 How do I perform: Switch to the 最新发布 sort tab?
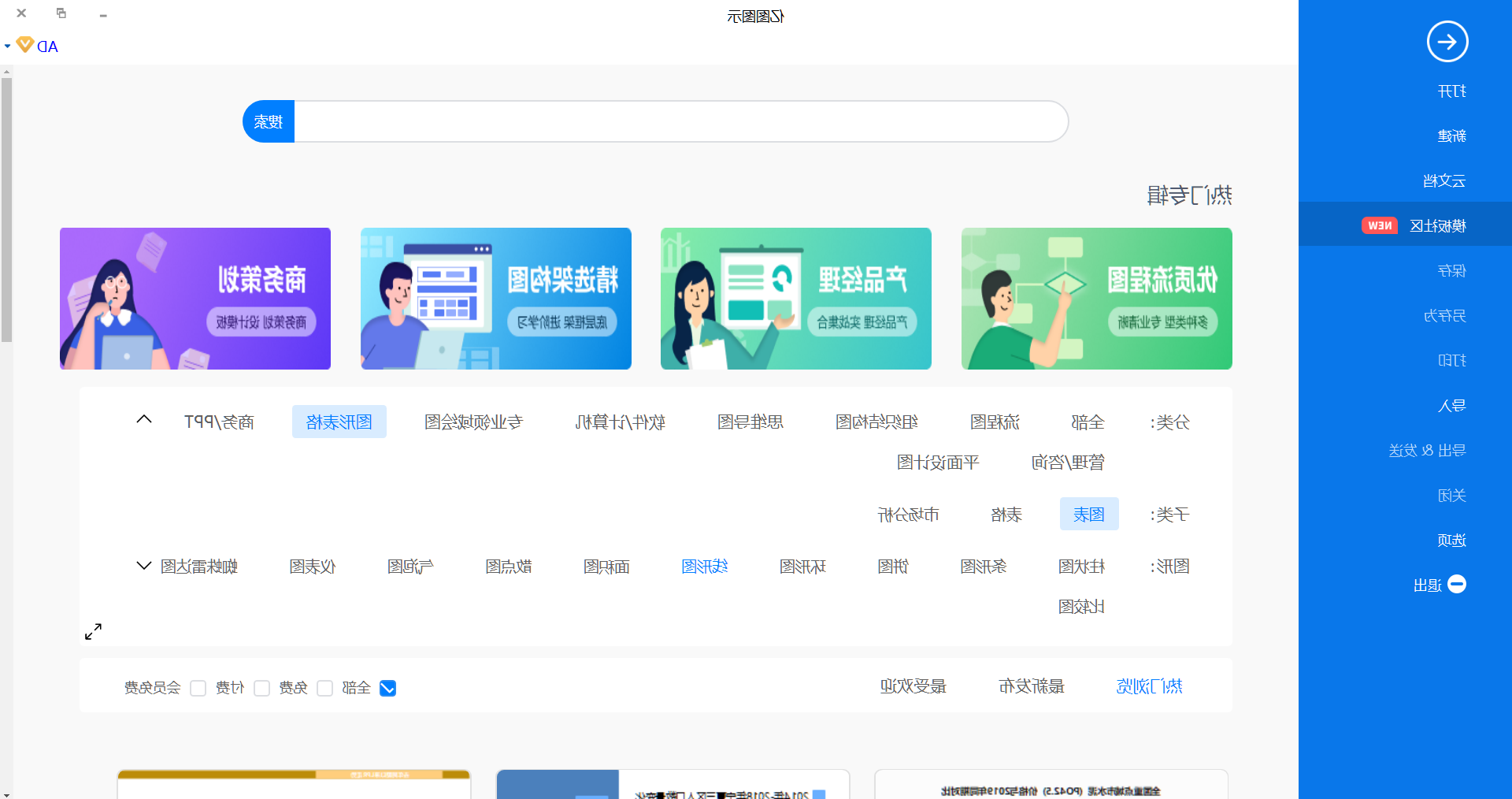[1031, 686]
